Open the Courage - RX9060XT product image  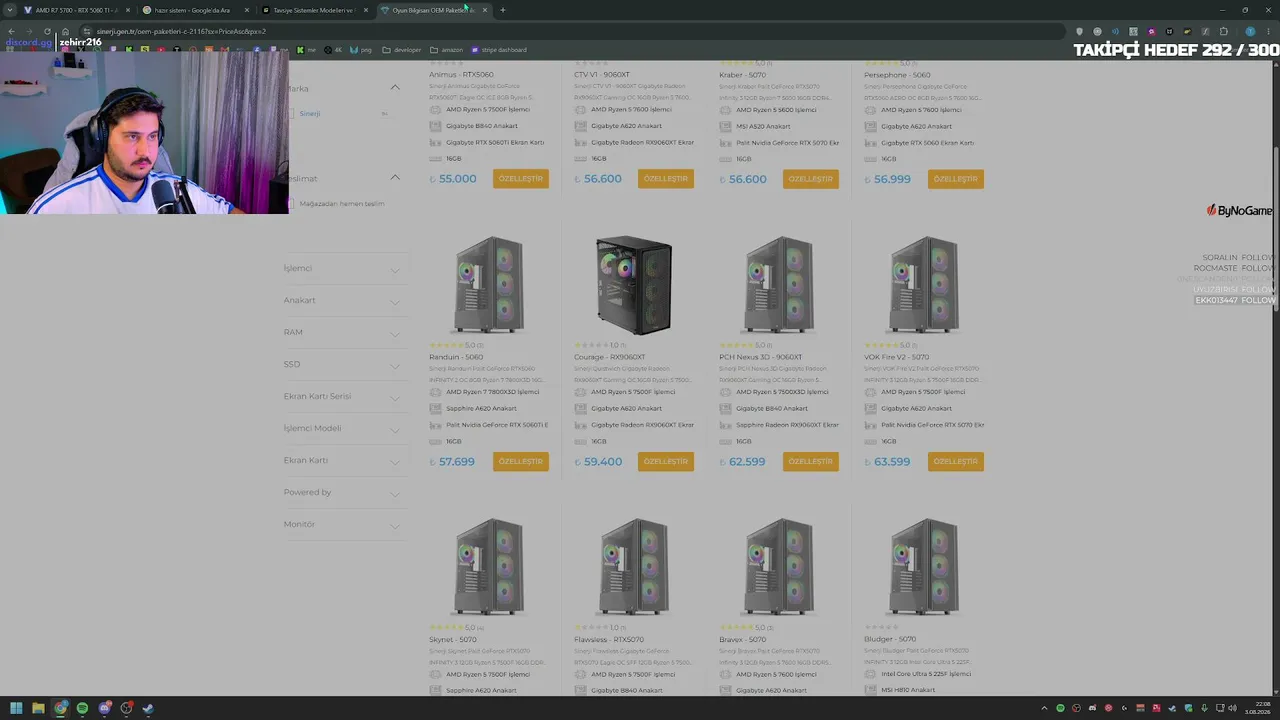click(x=634, y=285)
